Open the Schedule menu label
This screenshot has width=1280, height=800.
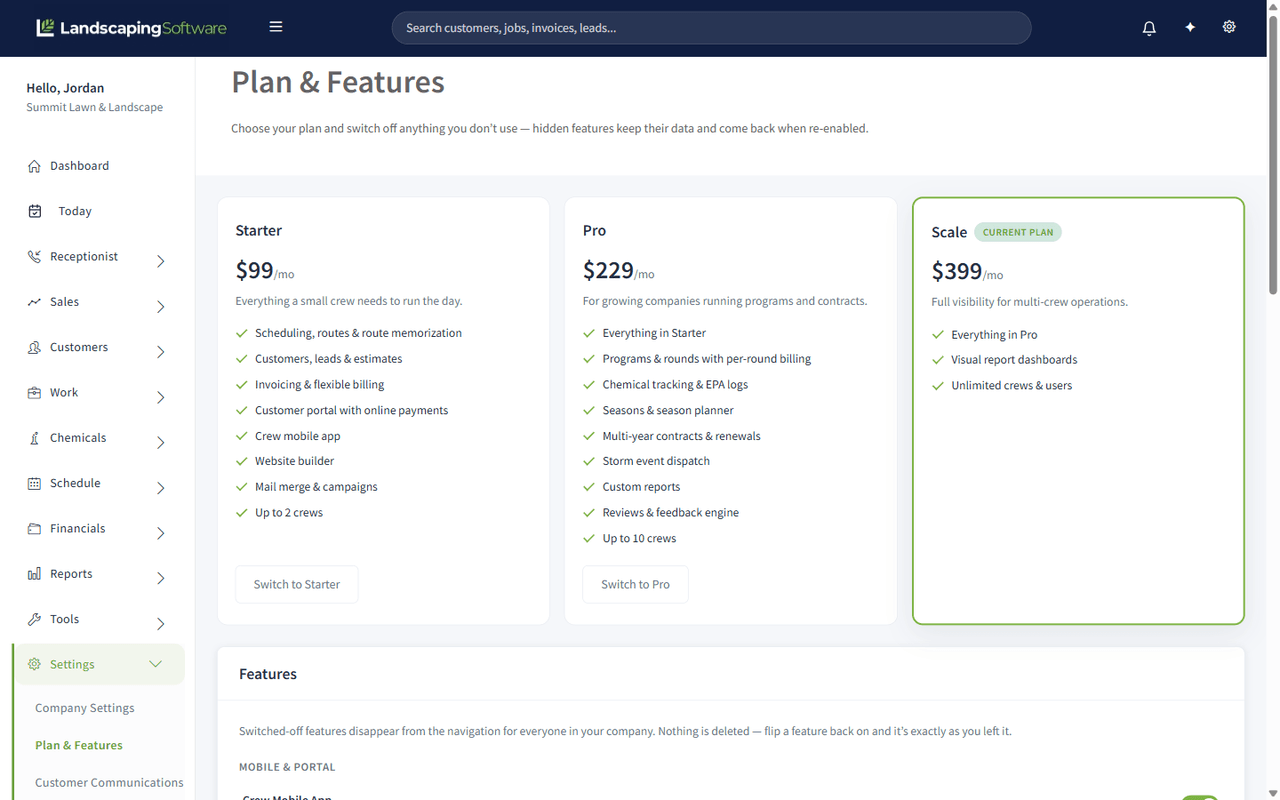[75, 483]
